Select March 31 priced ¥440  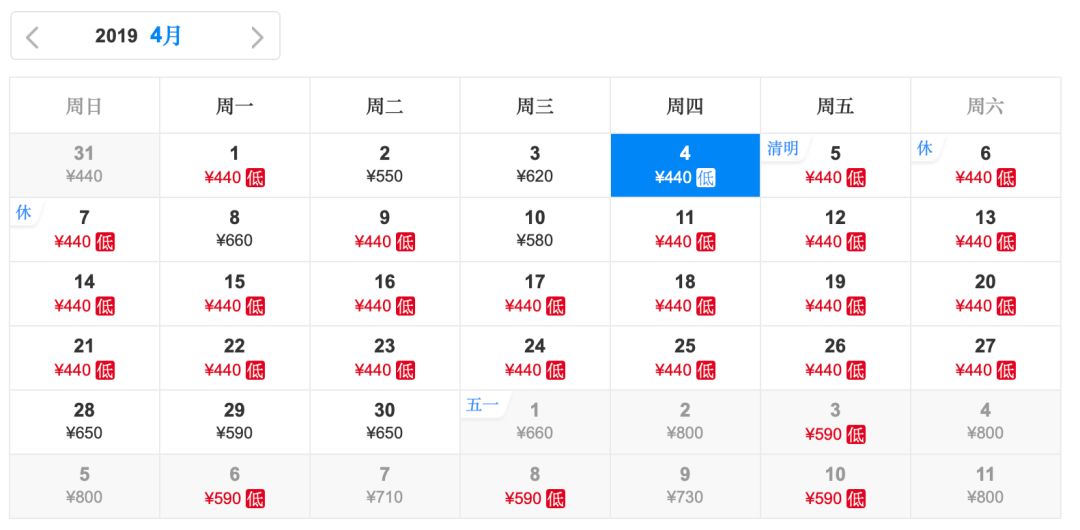[x=84, y=165]
